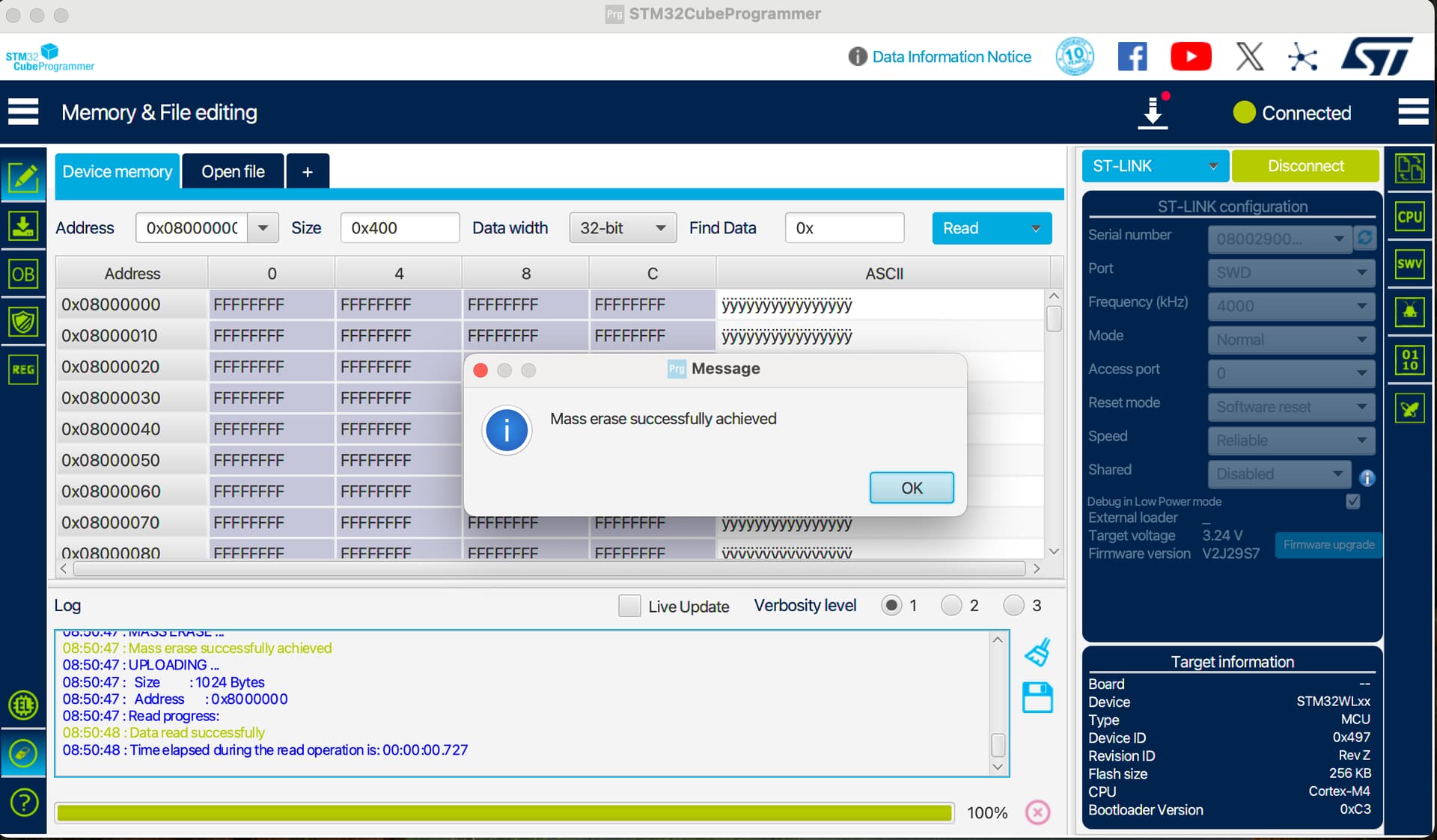1437x840 pixels.
Task: Open ST YouTube channel icon
Action: coord(1190,57)
